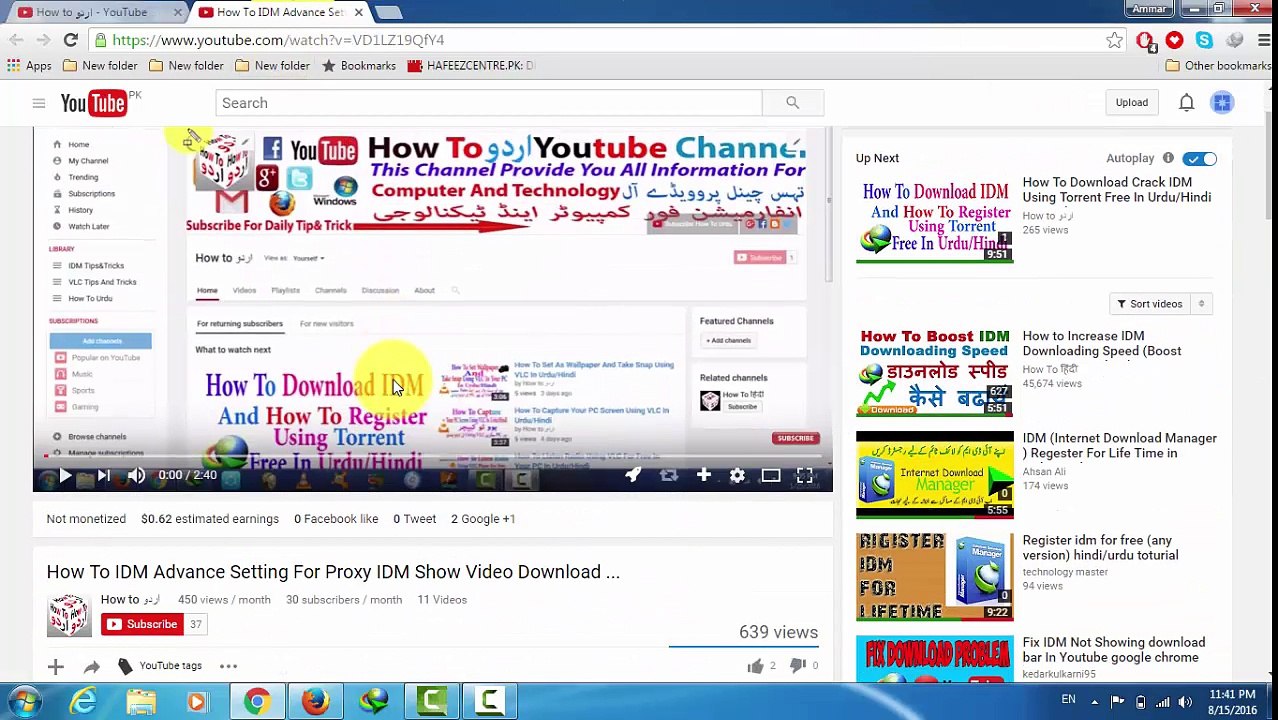The width and height of the screenshot is (1278, 720).
Task: Click the Autoplay info icon
Action: (1168, 158)
